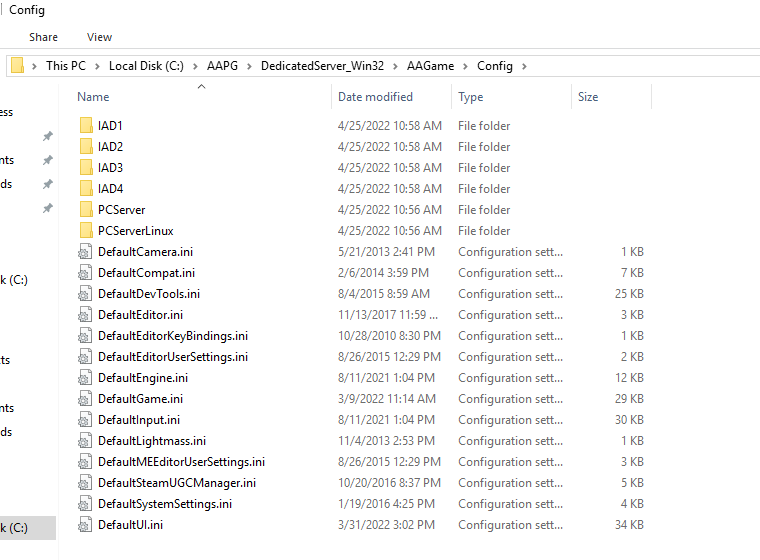Open the Share ribbon tab
The height and width of the screenshot is (560, 760).
tap(43, 37)
